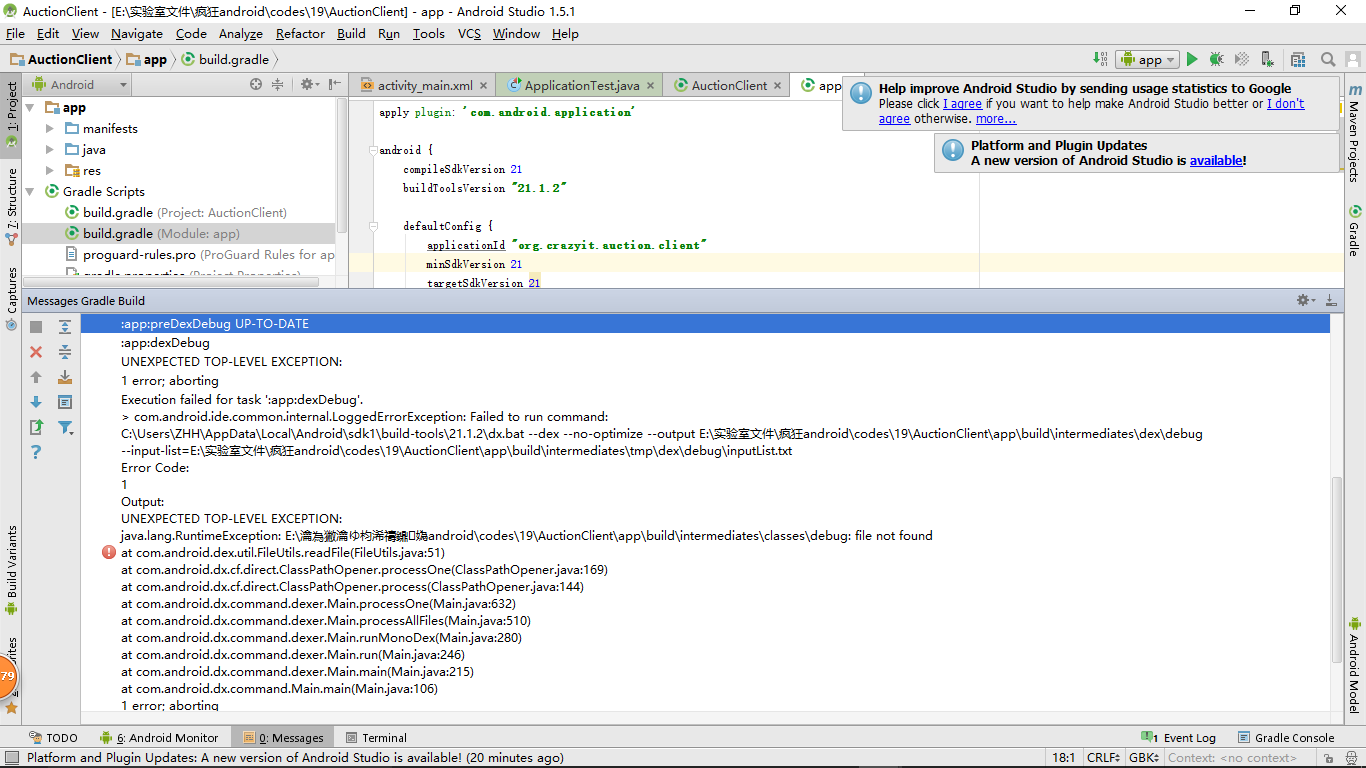1366x768 pixels.
Task: Click 'available' update link
Action: 1216,161
